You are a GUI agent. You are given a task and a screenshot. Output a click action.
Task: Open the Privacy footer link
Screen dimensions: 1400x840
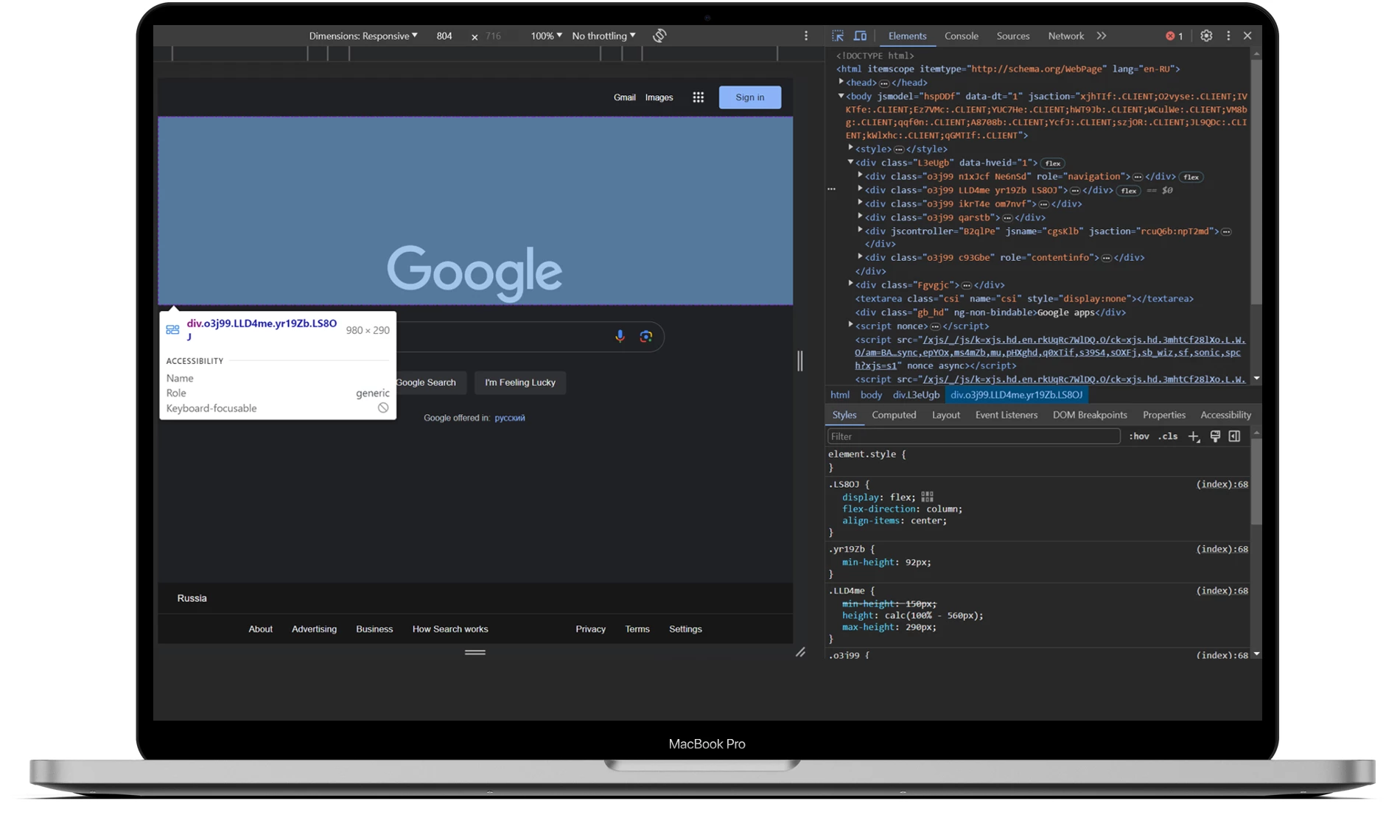(x=591, y=629)
